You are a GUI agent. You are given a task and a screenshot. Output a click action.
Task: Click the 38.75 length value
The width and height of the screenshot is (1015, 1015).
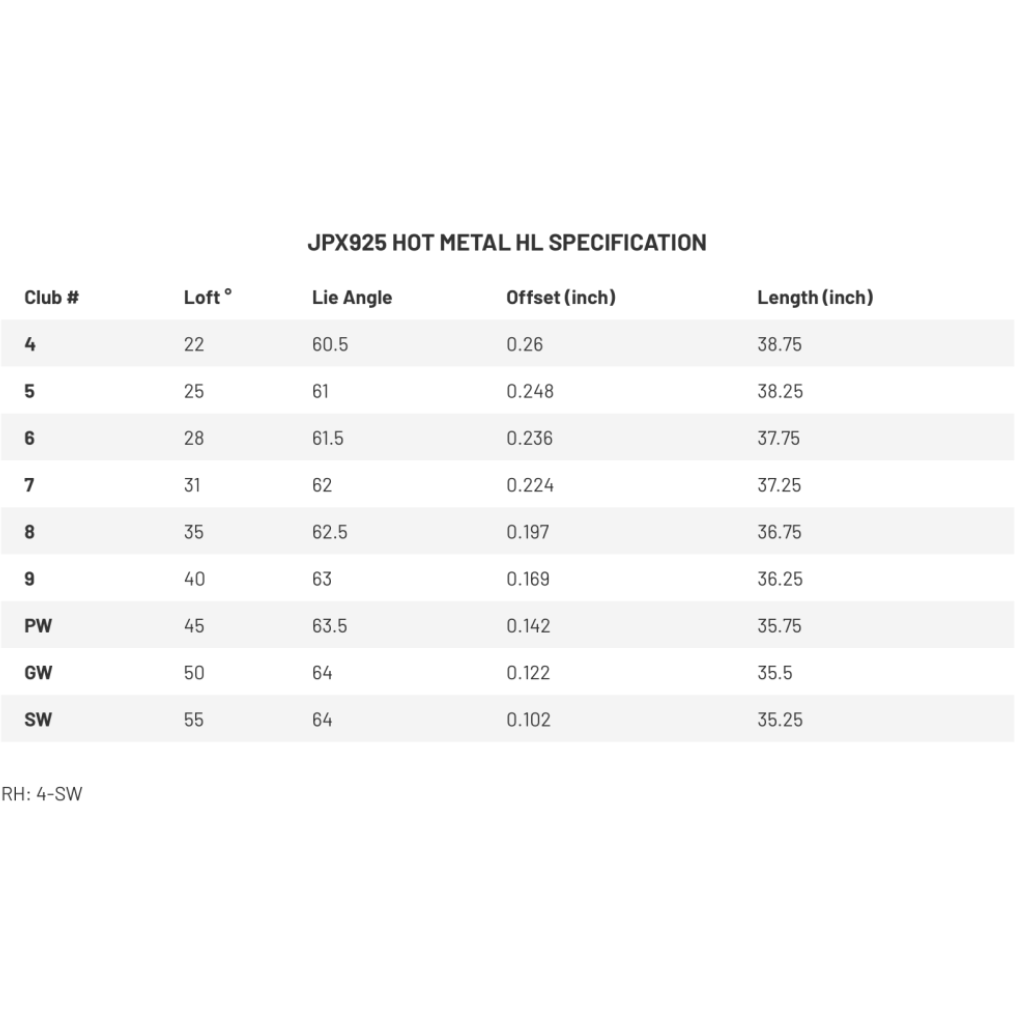coord(779,344)
